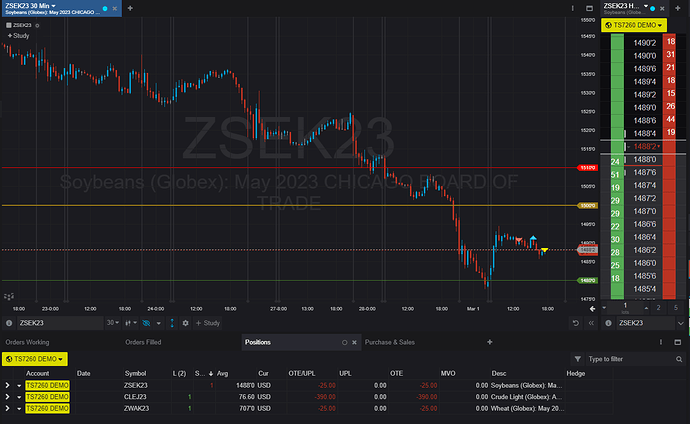Expand the CLEJ23 position row
Screen dimensions: 690x424
tap(7, 397)
